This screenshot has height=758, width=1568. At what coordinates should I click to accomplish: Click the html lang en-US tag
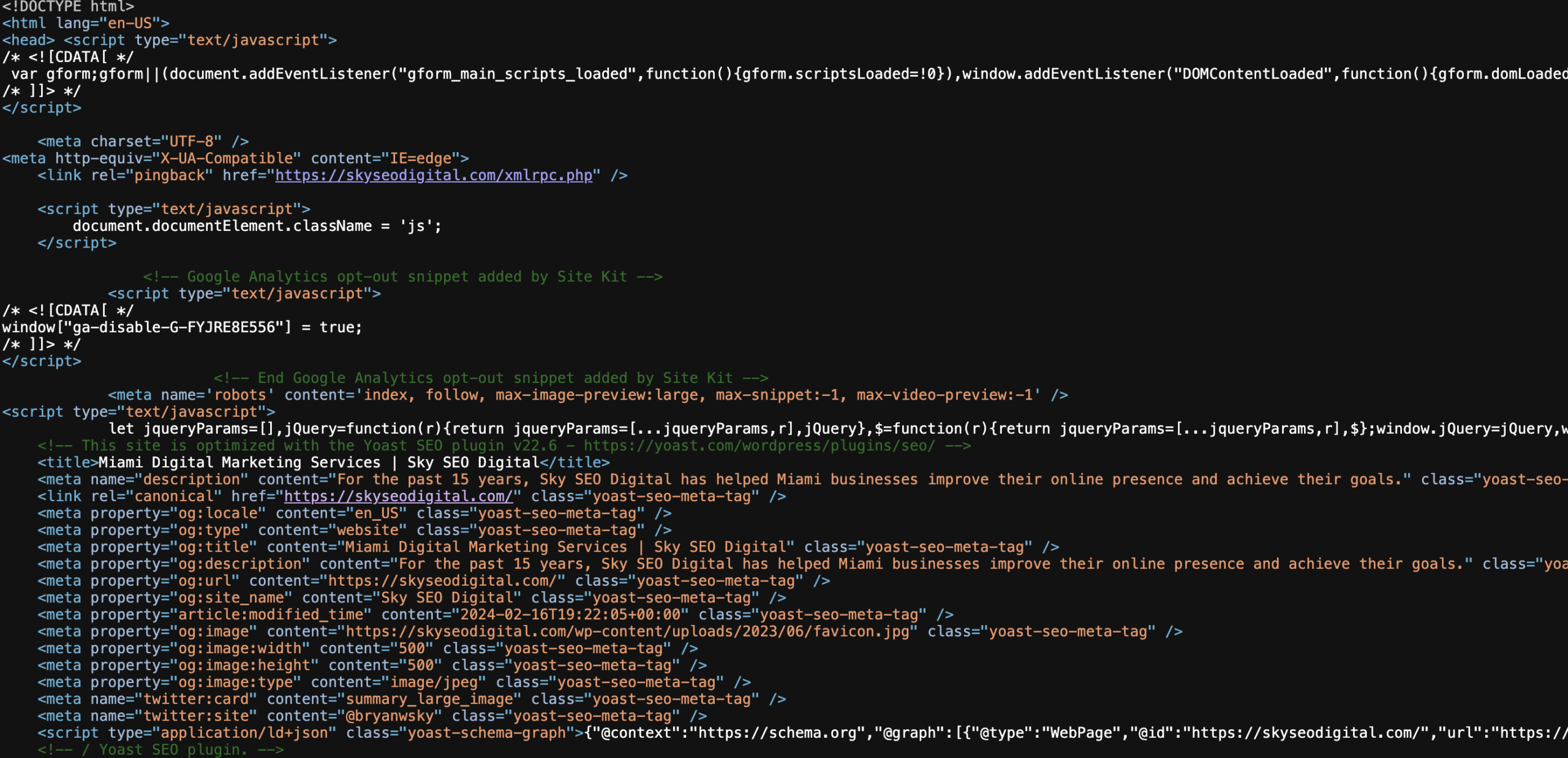(x=86, y=23)
